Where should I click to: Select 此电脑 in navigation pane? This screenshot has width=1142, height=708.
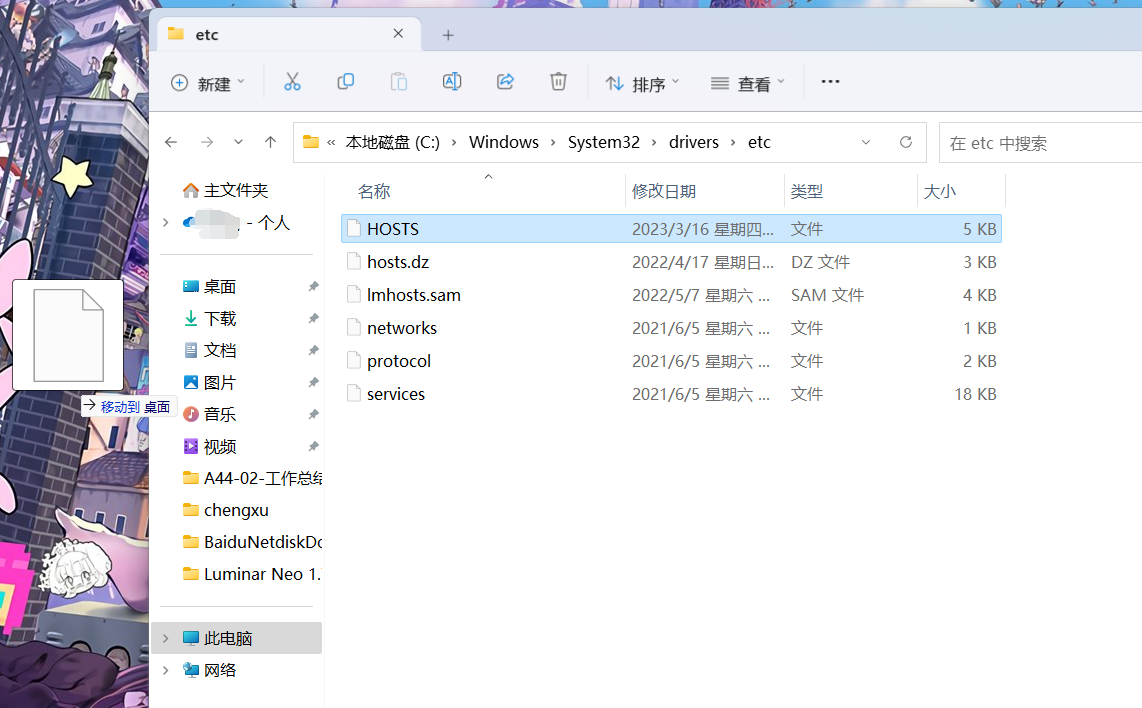pyautogui.click(x=237, y=638)
